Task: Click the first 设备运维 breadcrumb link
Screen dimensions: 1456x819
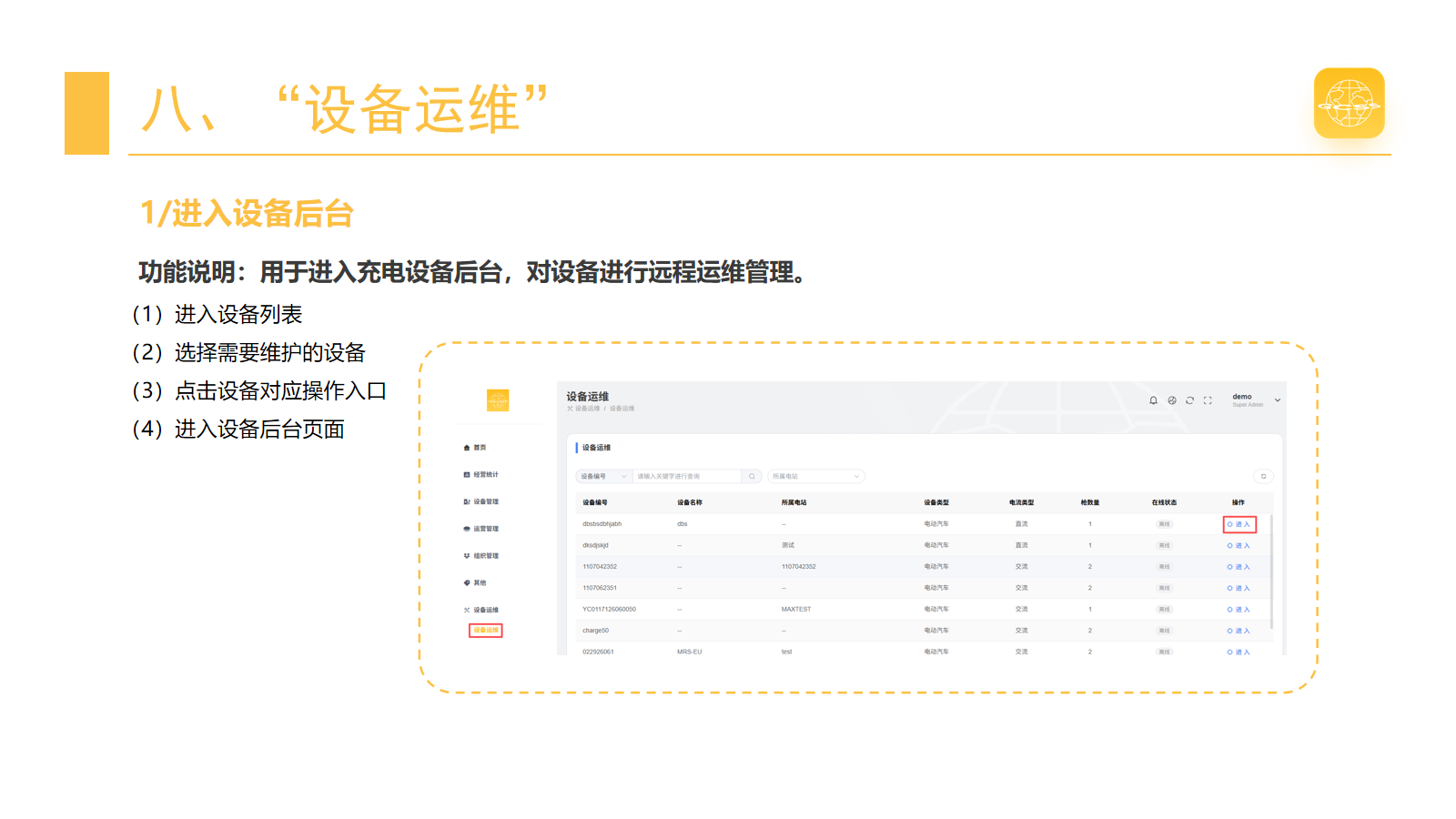Action: (x=587, y=409)
